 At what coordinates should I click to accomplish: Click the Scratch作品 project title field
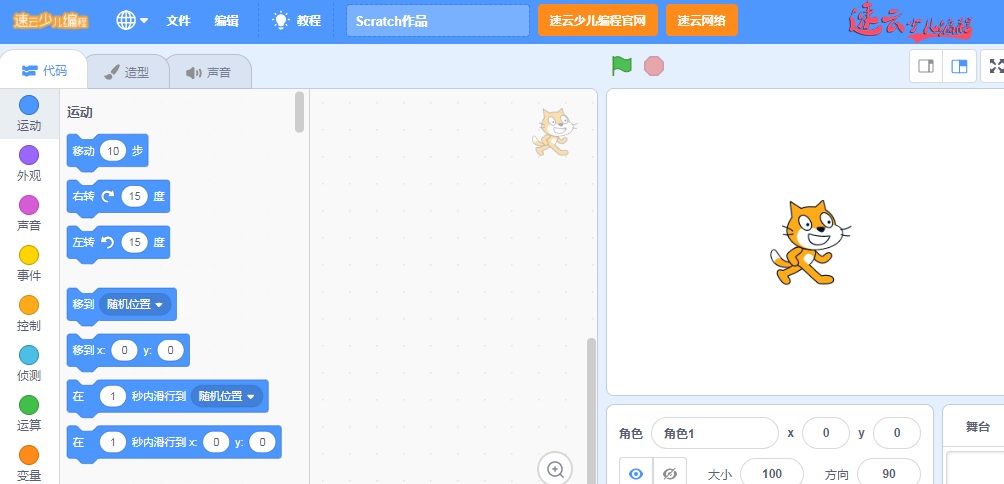tap(438, 20)
